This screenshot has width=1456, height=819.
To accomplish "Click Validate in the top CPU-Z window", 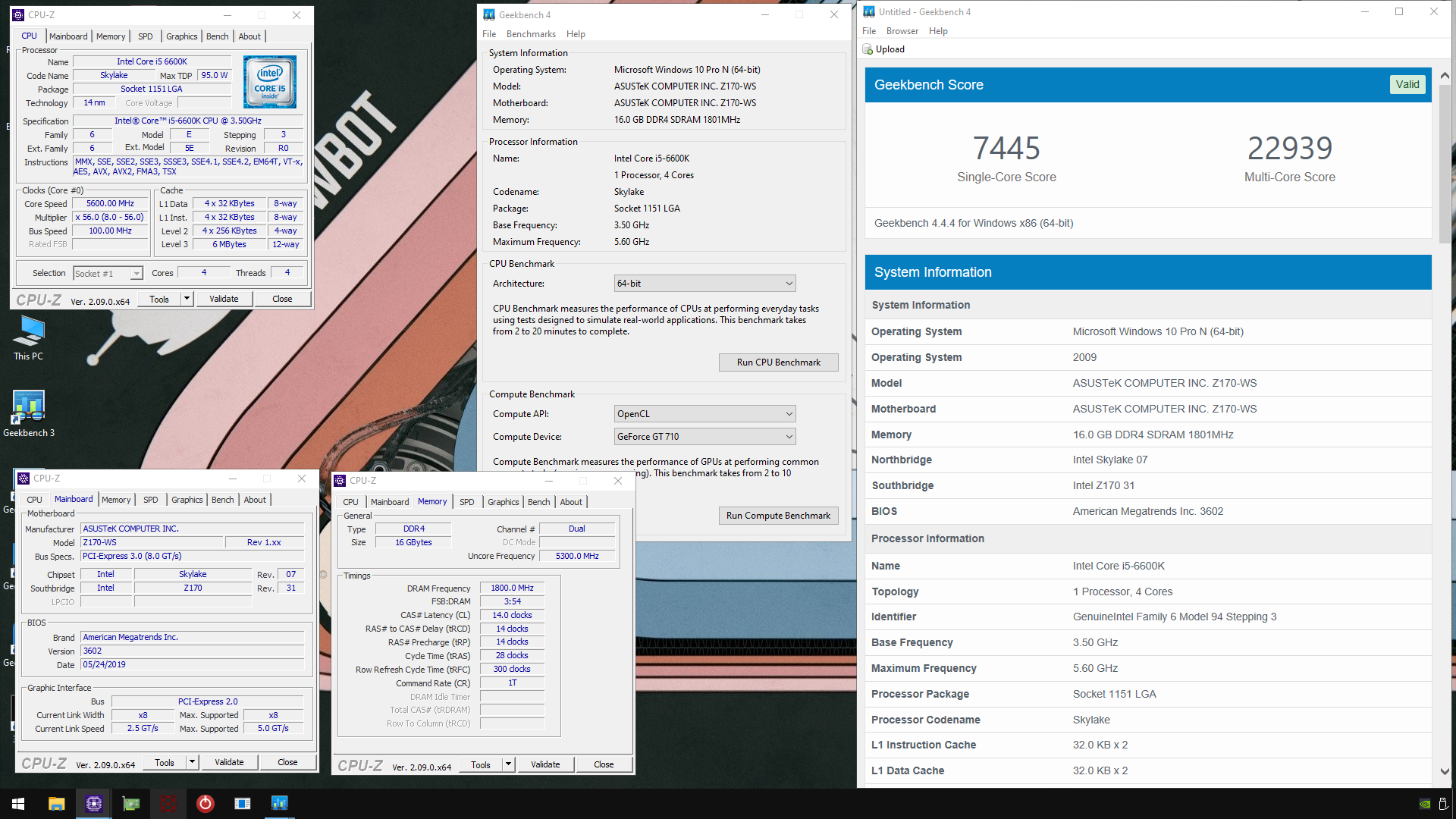I will (x=224, y=299).
